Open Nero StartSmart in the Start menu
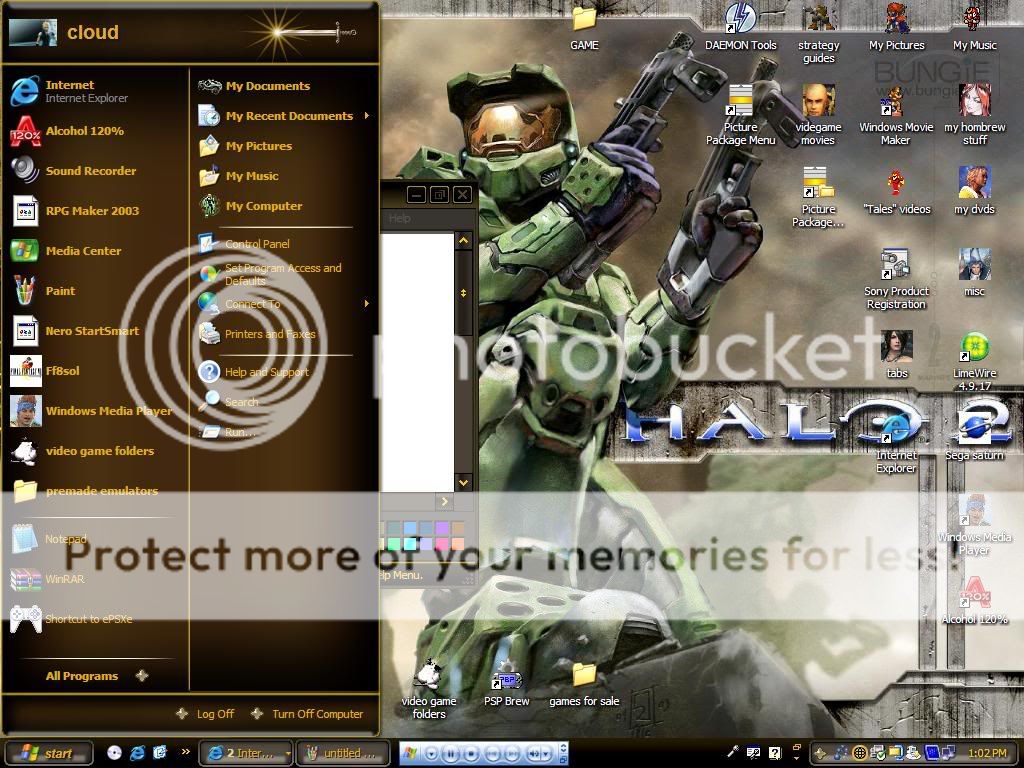This screenshot has height=768, width=1024. tap(91, 331)
